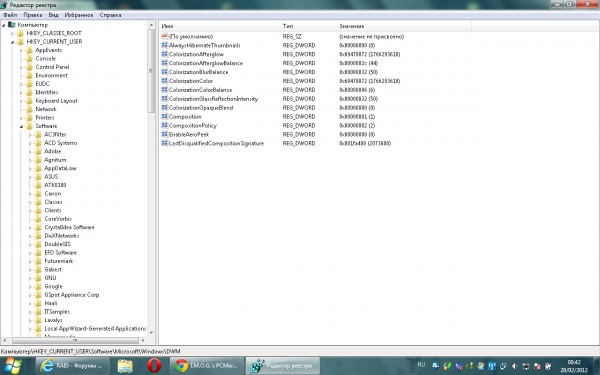Viewport: 600px width, 375px height.
Task: Open the Файл menu
Action: click(x=10, y=15)
